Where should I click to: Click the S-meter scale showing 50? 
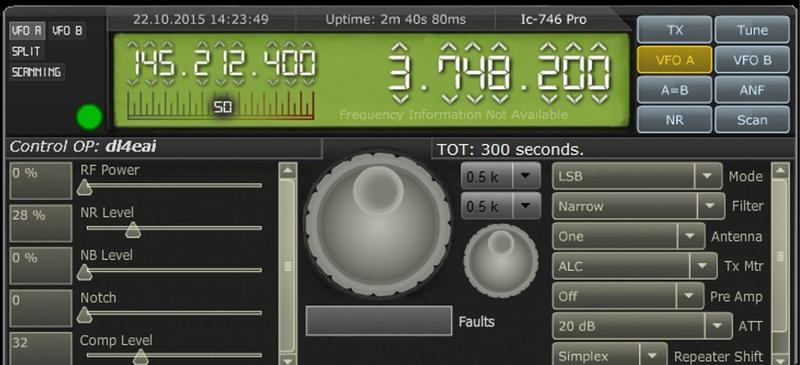tap(220, 106)
